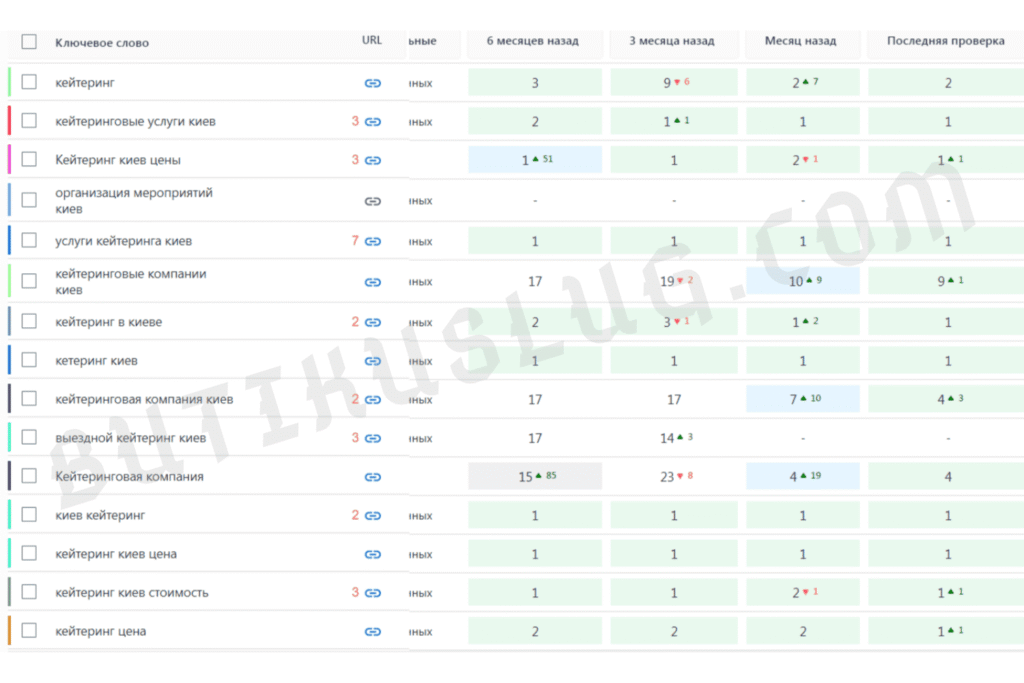
Task: Select checkbox for организация мероприятий киев
Action: click(x=29, y=200)
